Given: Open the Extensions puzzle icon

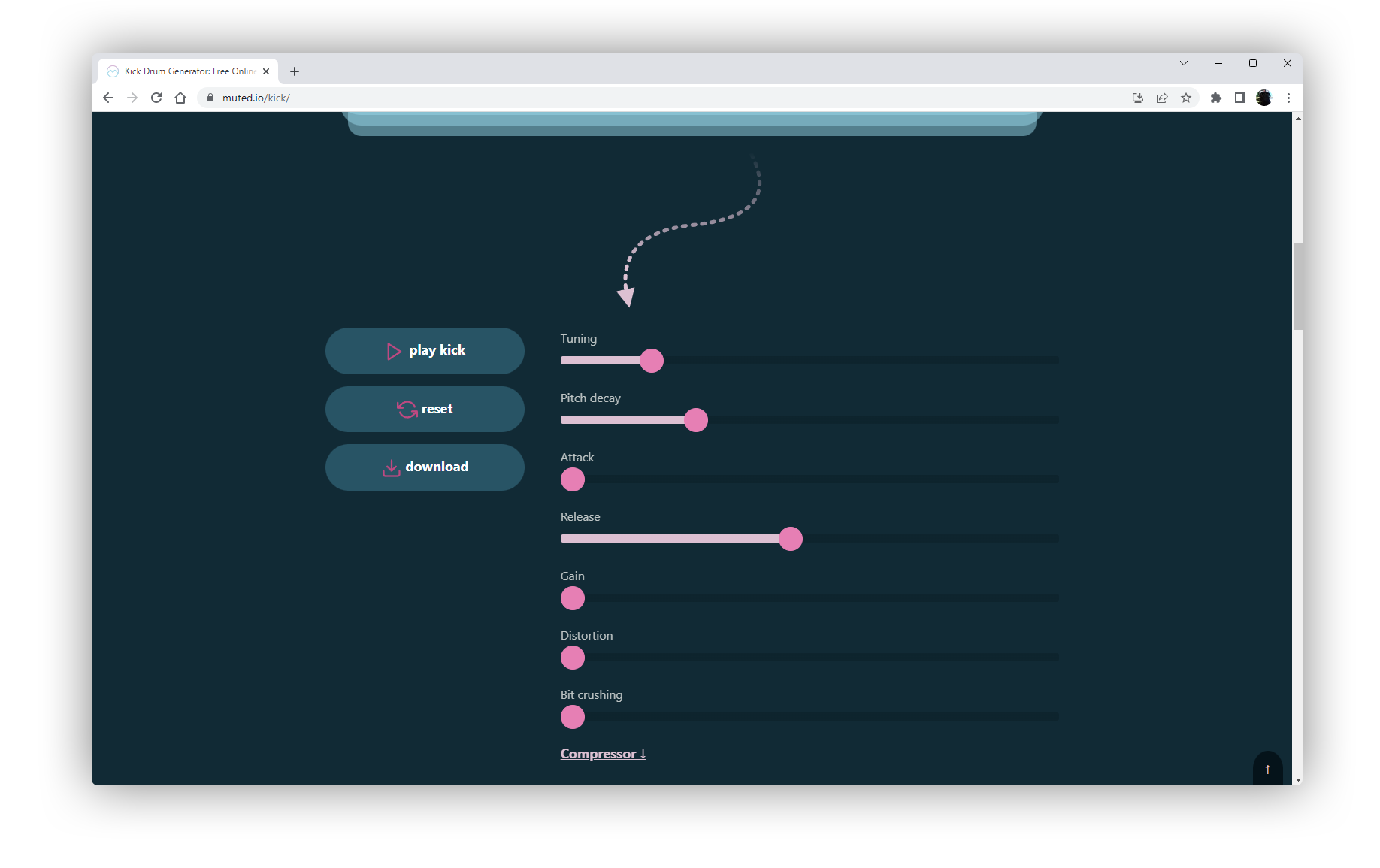Looking at the screenshot, I should coord(1216,98).
